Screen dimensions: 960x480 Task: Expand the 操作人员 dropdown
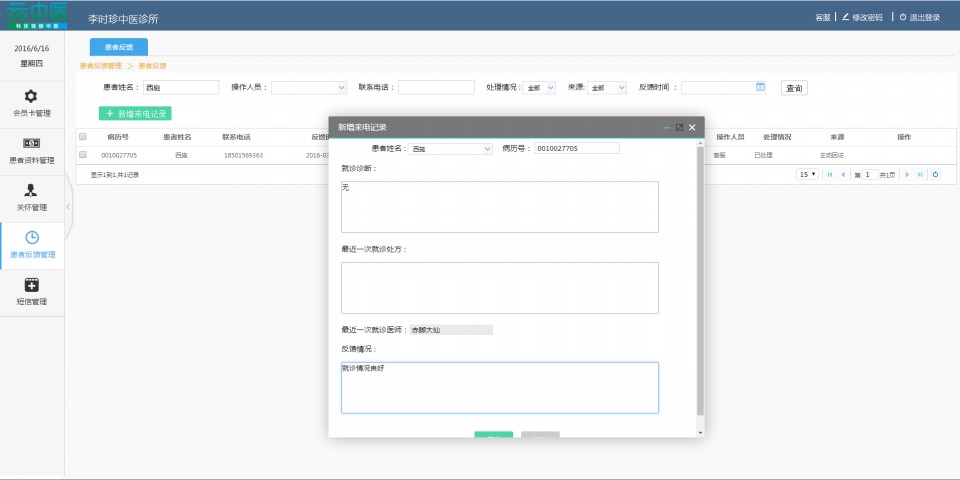(x=308, y=88)
